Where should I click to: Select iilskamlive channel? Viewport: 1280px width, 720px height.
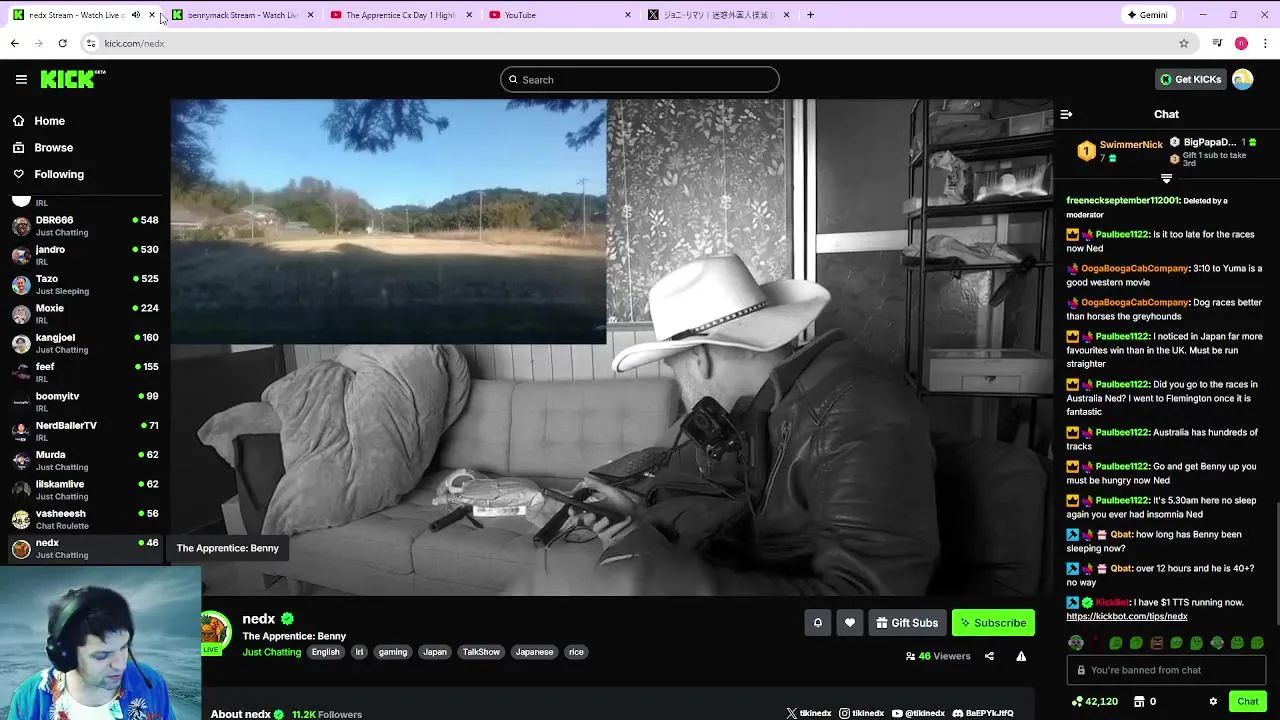pos(85,490)
